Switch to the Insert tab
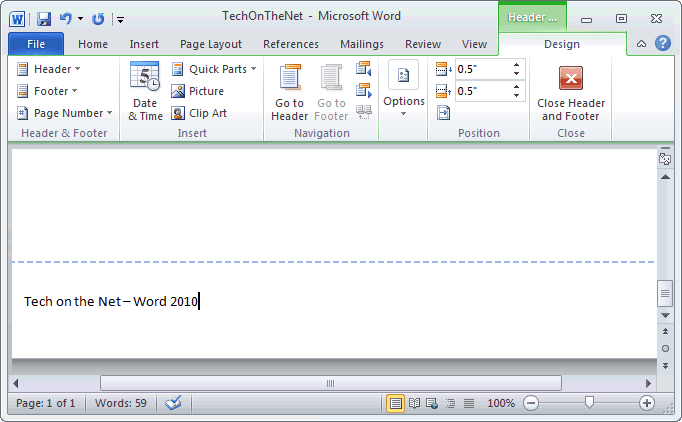Screen dimensions: 682x422 (144, 44)
